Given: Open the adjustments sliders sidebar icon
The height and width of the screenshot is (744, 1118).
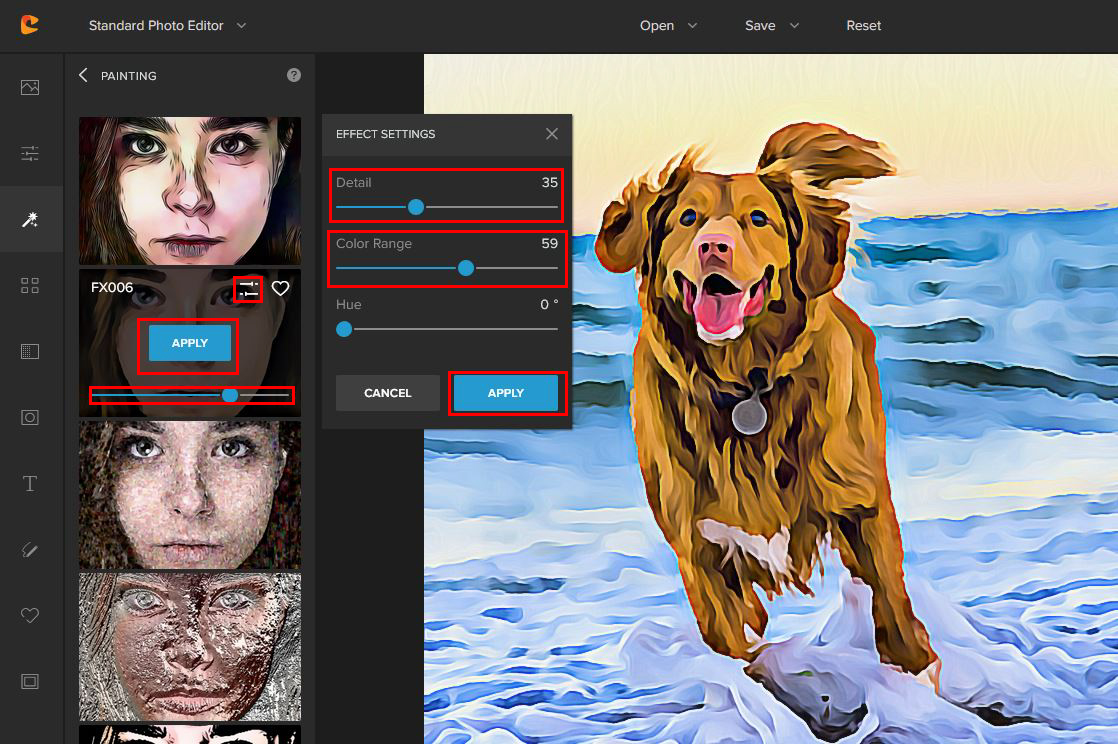Looking at the screenshot, I should pos(30,153).
